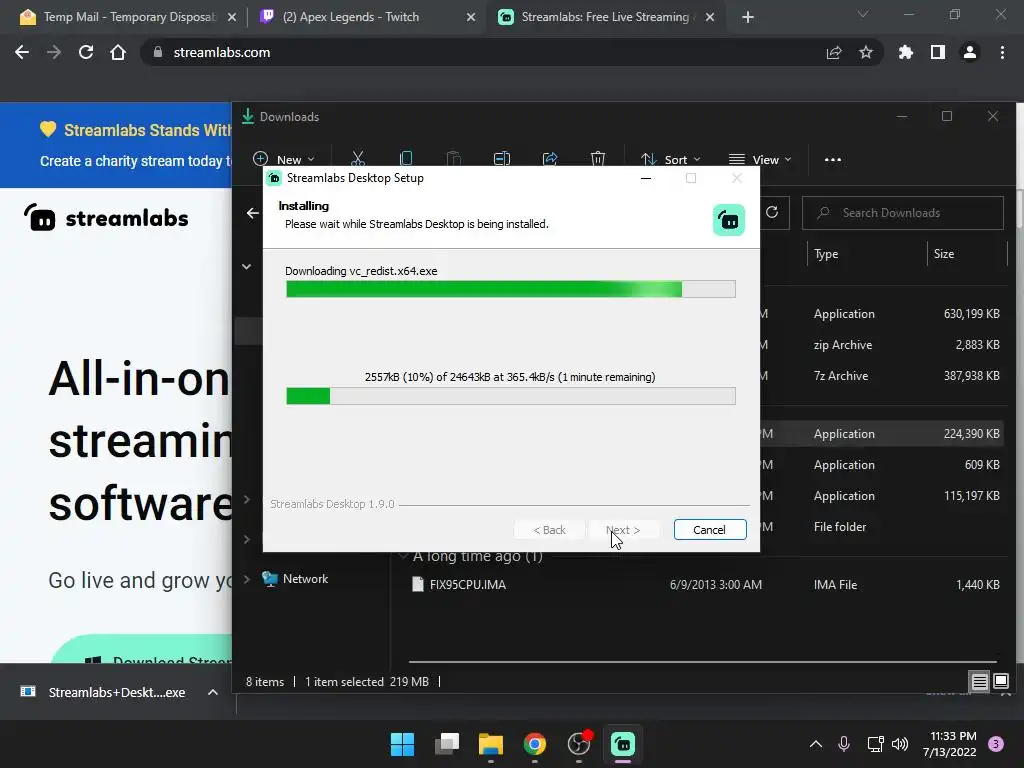
Task: Open Task View on taskbar
Action: point(447,744)
